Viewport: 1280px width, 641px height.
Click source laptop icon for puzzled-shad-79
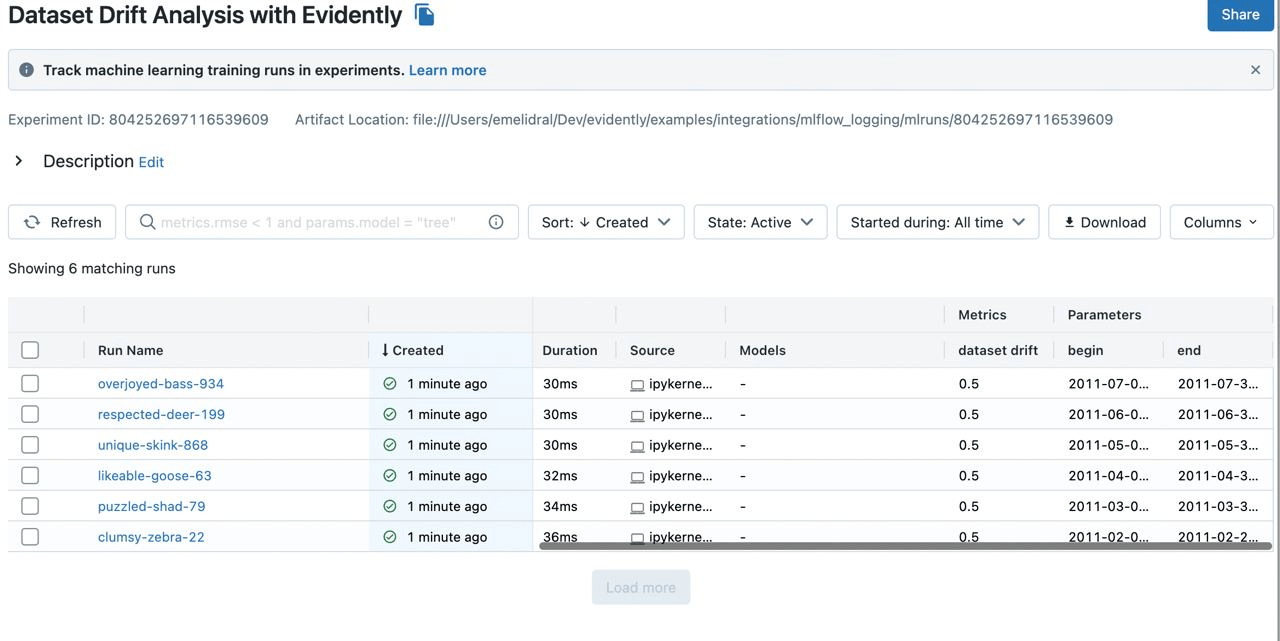[637, 507]
